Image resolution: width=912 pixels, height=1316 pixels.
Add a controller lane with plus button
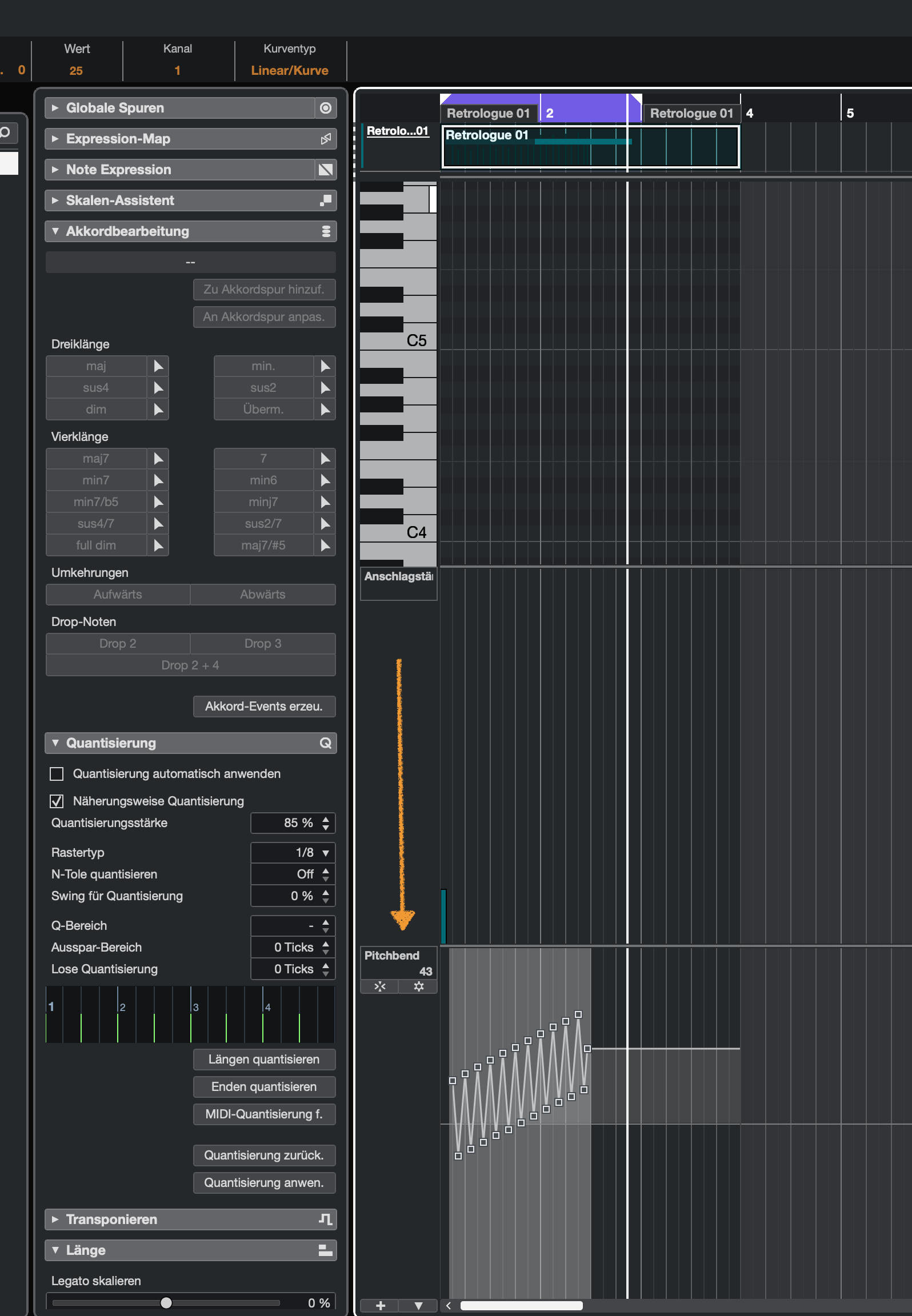click(380, 1305)
